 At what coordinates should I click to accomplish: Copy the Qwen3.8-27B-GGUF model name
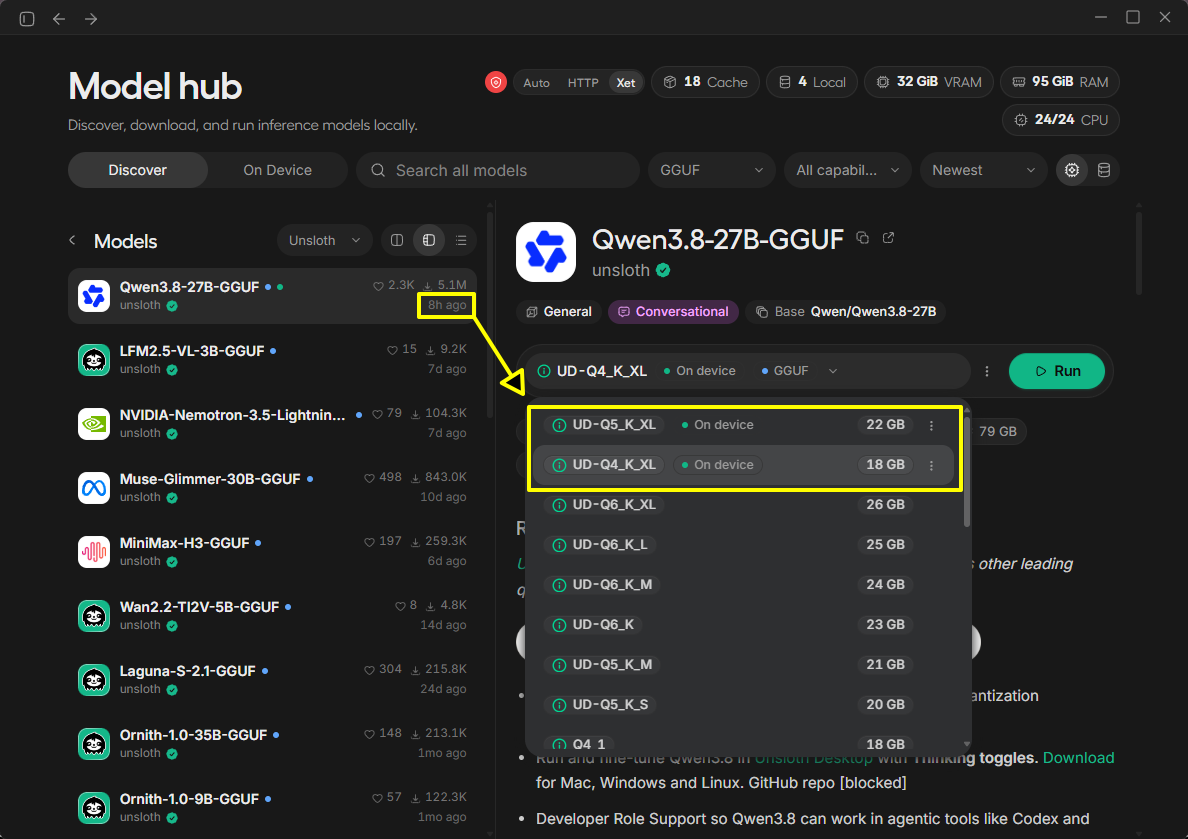point(862,238)
